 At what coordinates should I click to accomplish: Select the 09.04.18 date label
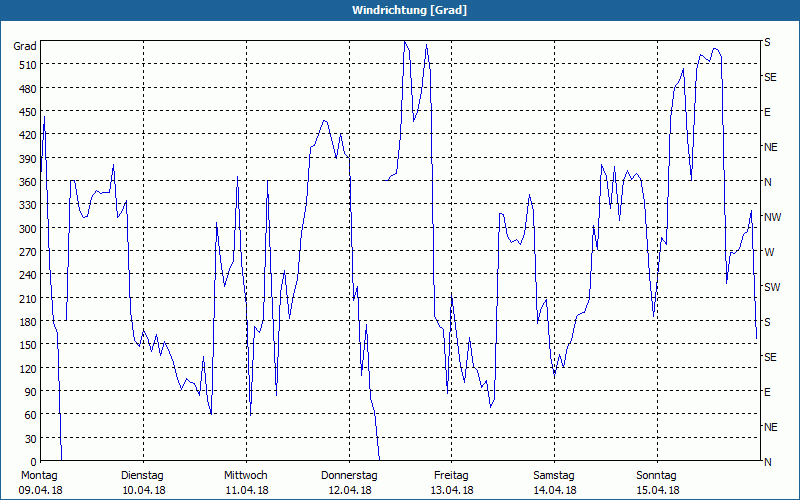click(39, 490)
